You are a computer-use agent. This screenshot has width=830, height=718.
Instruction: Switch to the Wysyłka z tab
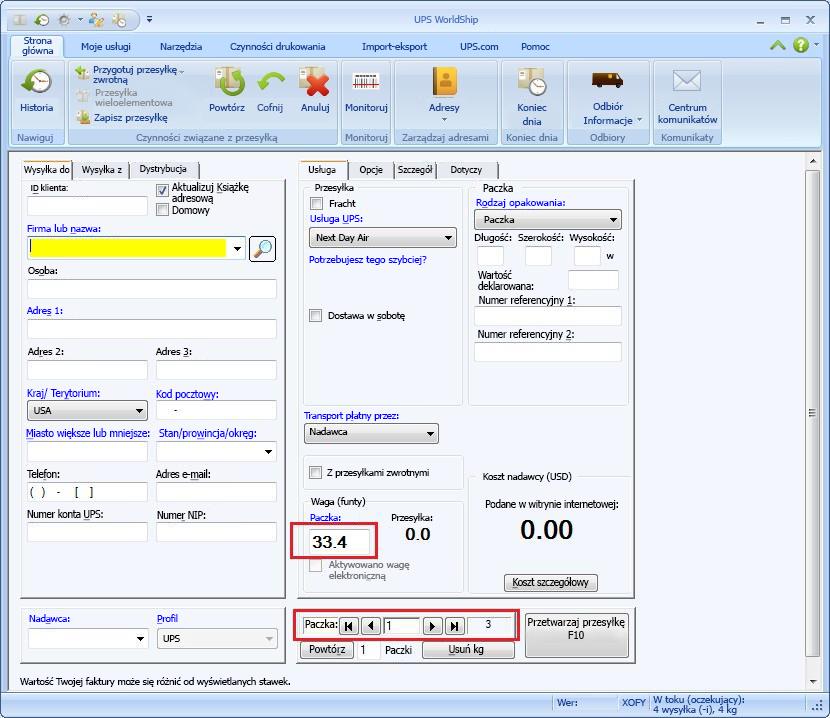click(x=102, y=169)
